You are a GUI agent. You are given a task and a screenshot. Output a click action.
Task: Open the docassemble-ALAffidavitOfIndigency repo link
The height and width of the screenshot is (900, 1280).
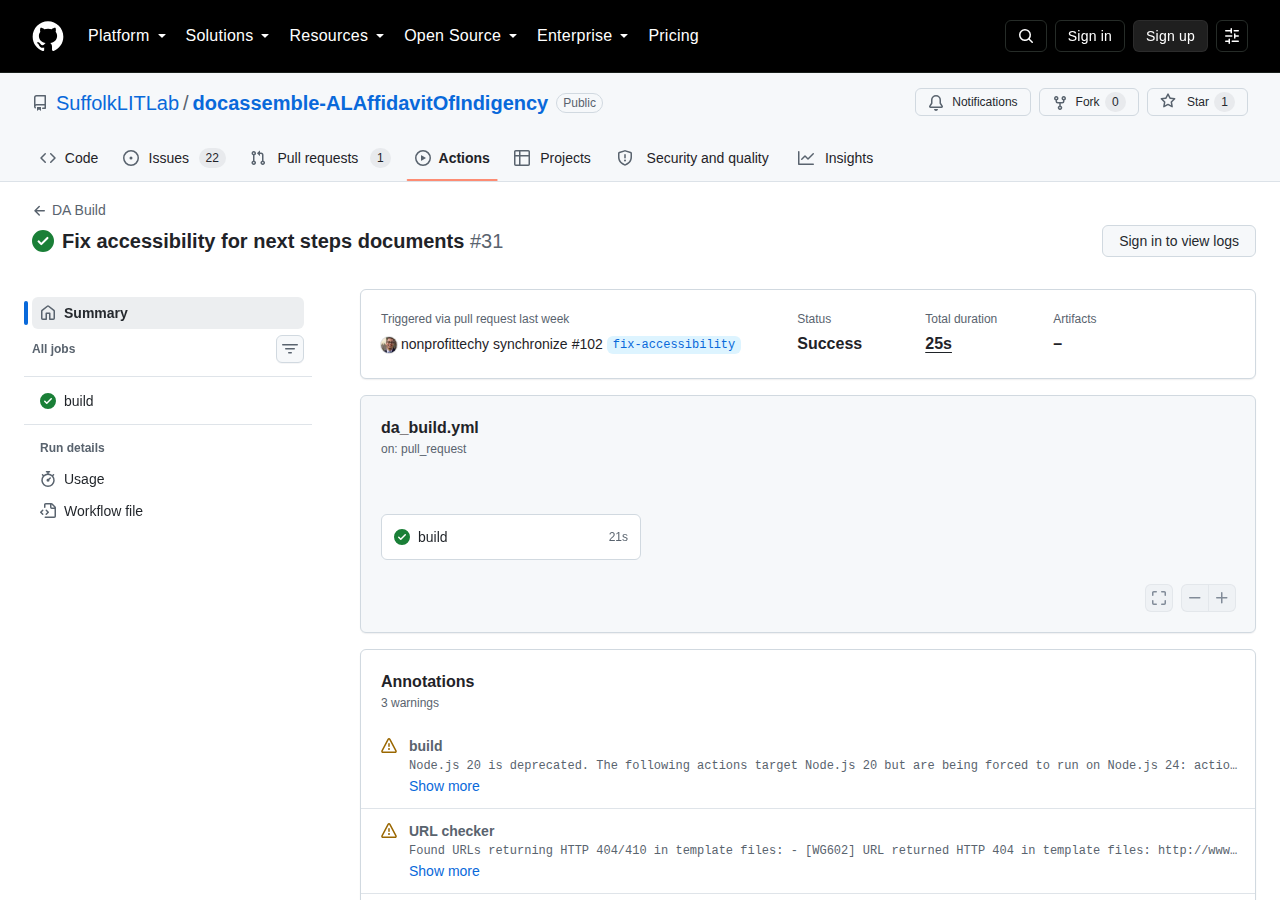coord(370,103)
